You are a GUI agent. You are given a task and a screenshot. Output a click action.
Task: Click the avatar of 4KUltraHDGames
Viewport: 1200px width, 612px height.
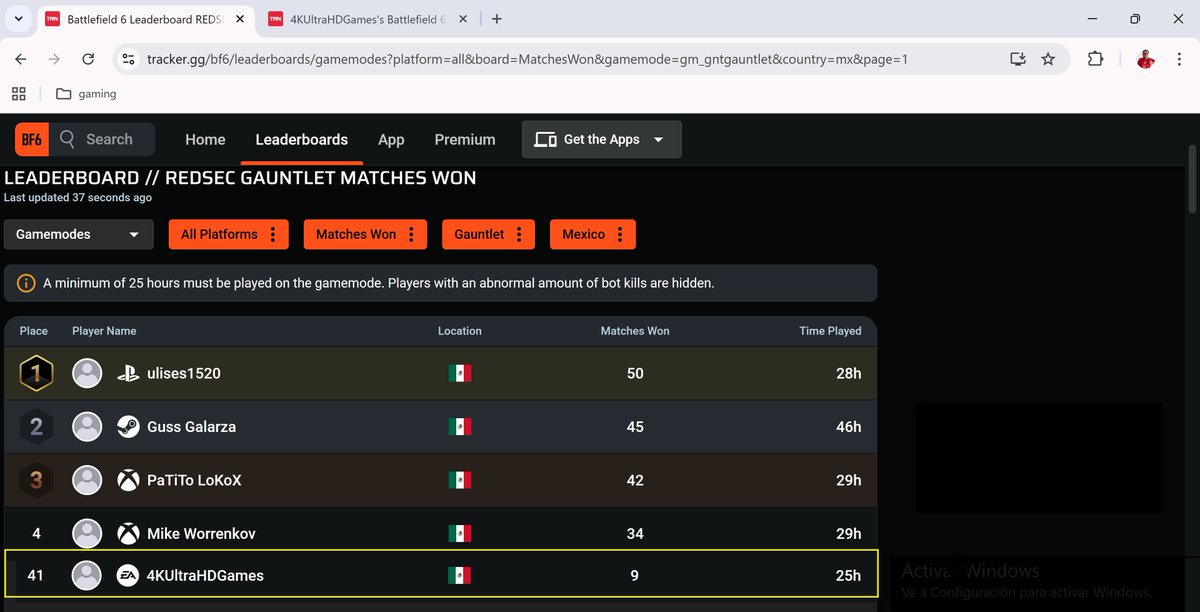[x=88, y=576]
